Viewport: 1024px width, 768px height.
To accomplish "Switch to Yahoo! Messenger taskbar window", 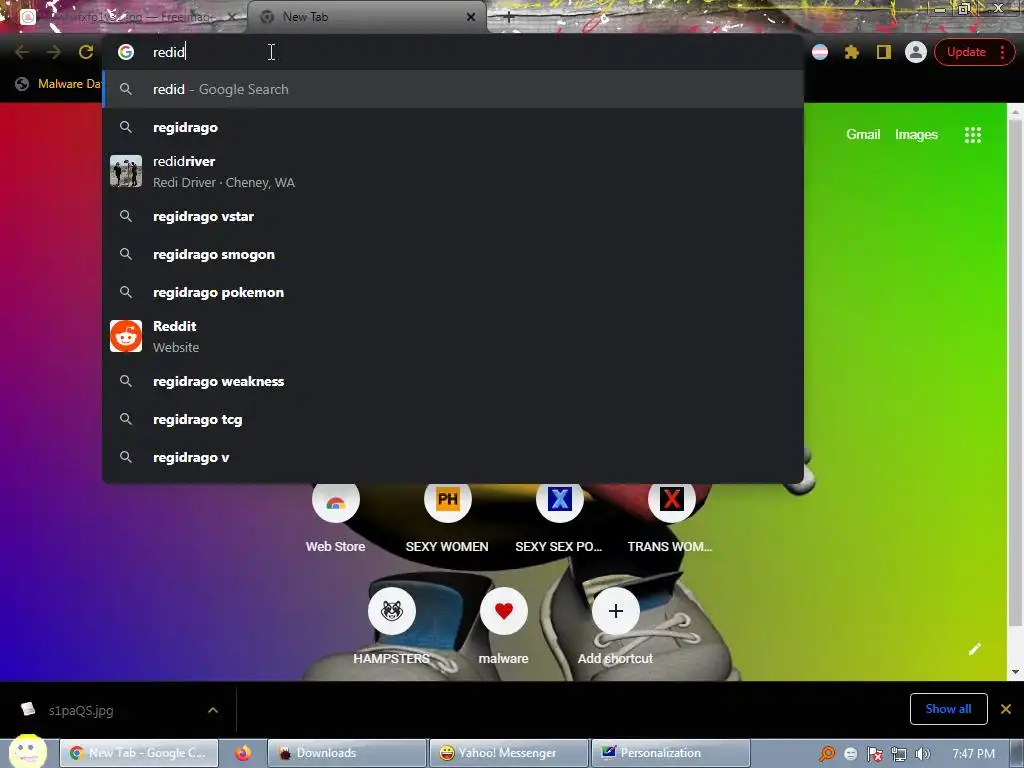I will click(x=509, y=753).
